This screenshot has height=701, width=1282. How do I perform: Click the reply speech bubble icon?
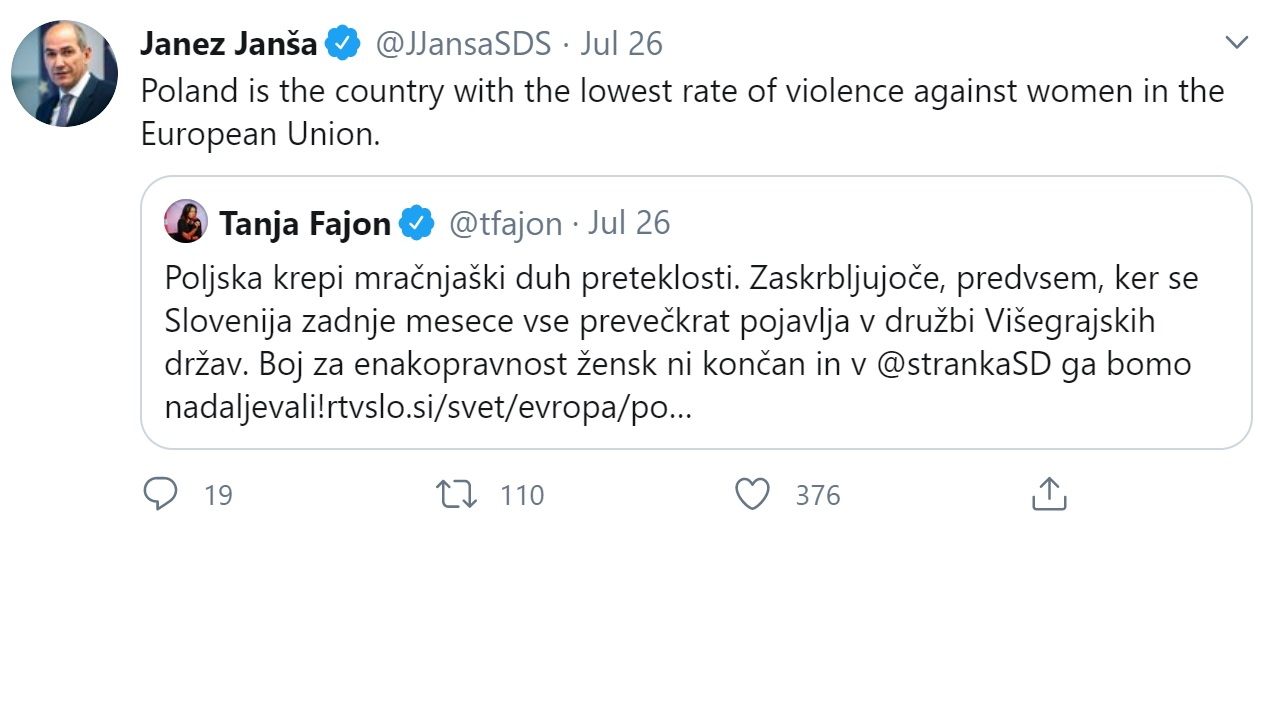(160, 494)
